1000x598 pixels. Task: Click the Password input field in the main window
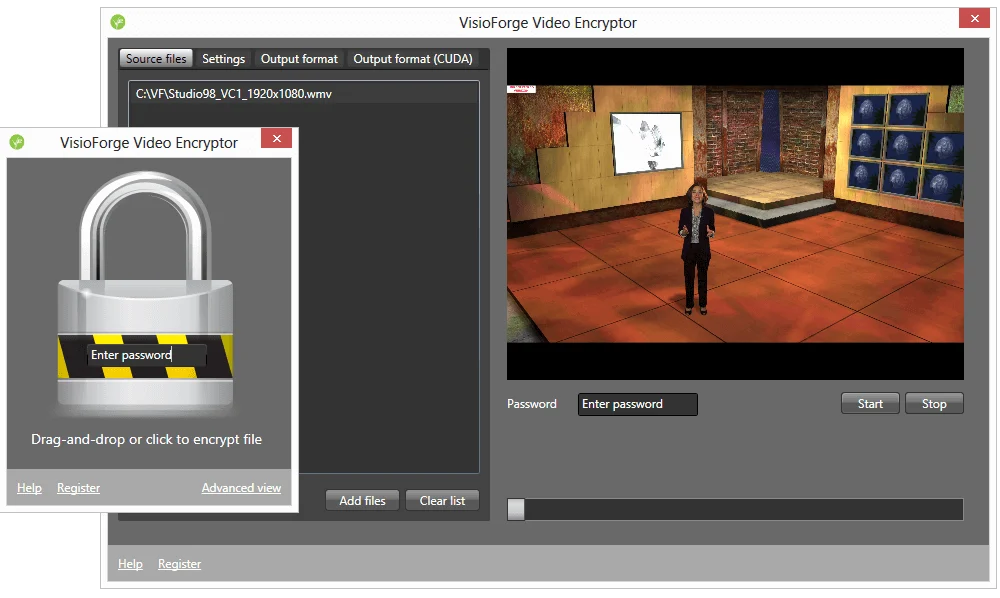coord(637,404)
